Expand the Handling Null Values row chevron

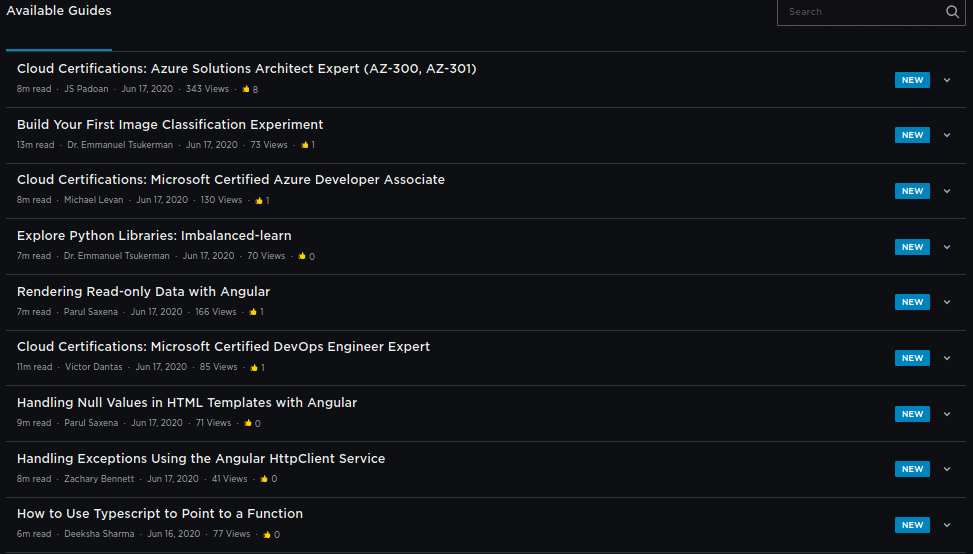(947, 414)
